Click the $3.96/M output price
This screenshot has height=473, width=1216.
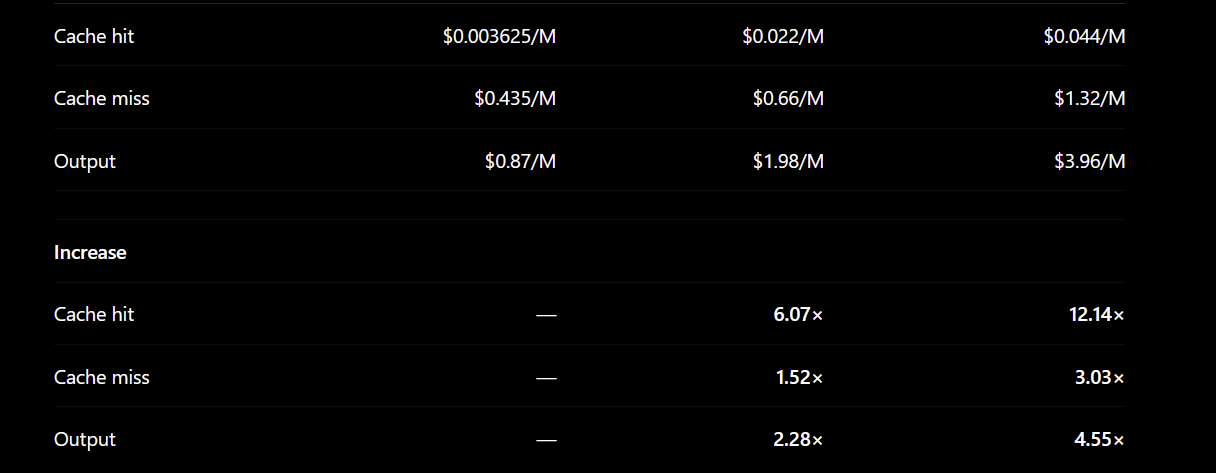pos(1089,161)
